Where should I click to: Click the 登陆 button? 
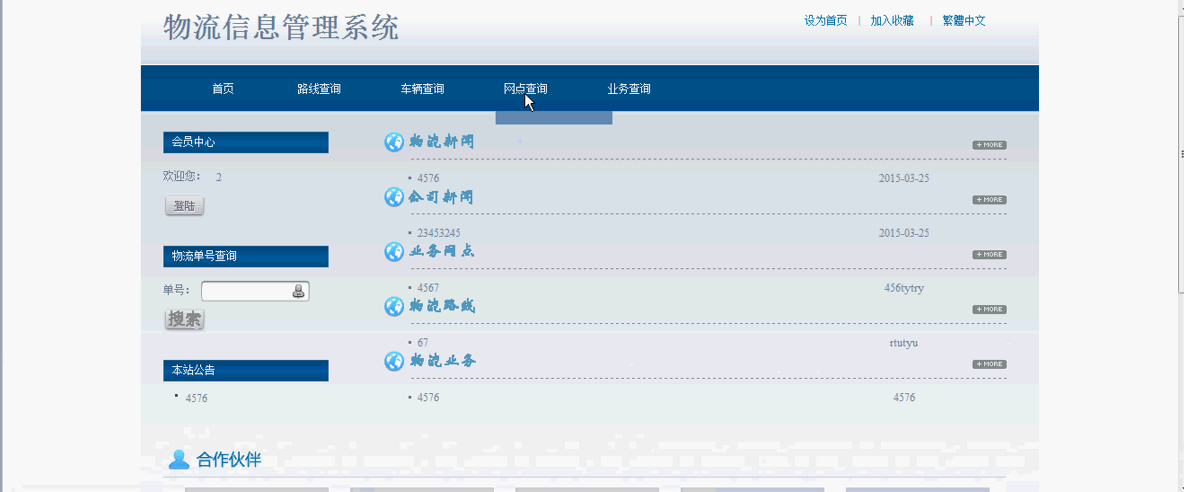pos(184,206)
